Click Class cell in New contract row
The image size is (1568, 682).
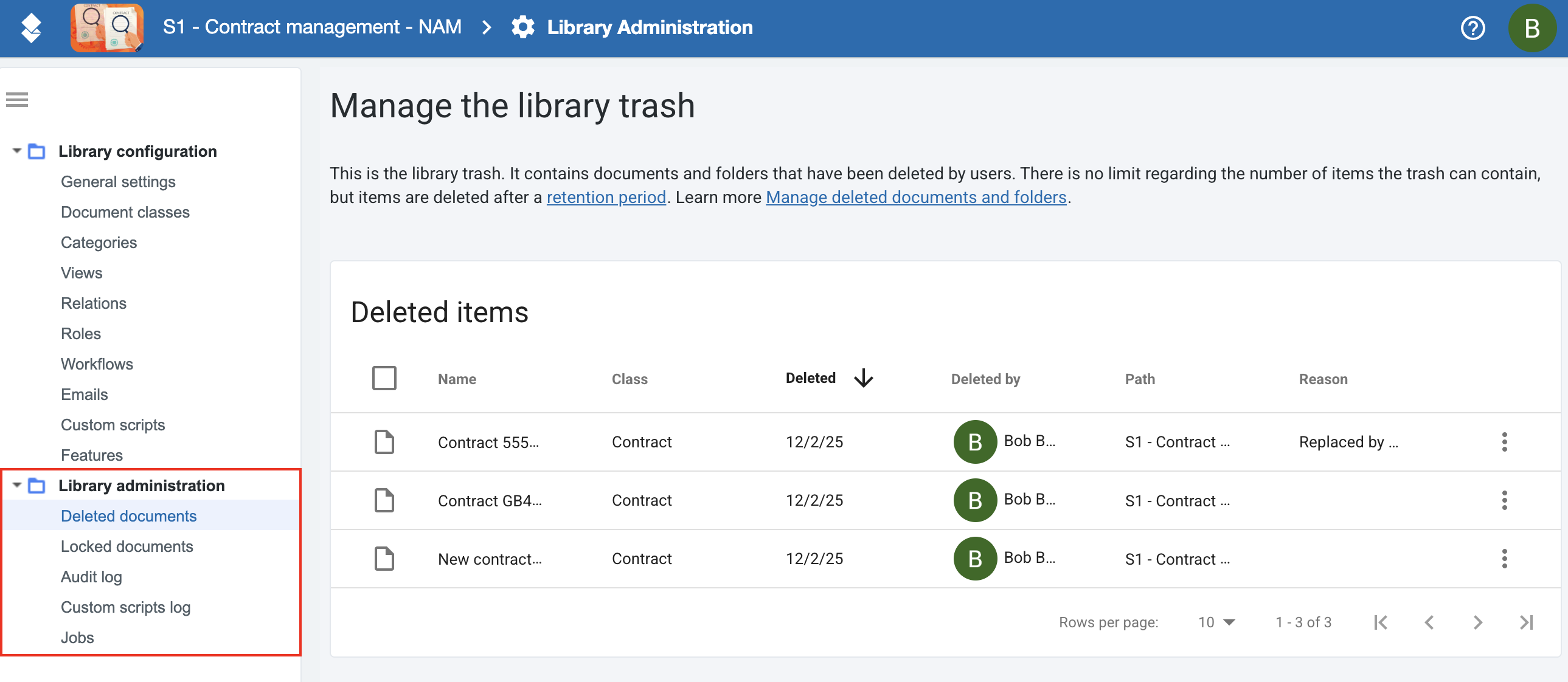tap(642, 559)
